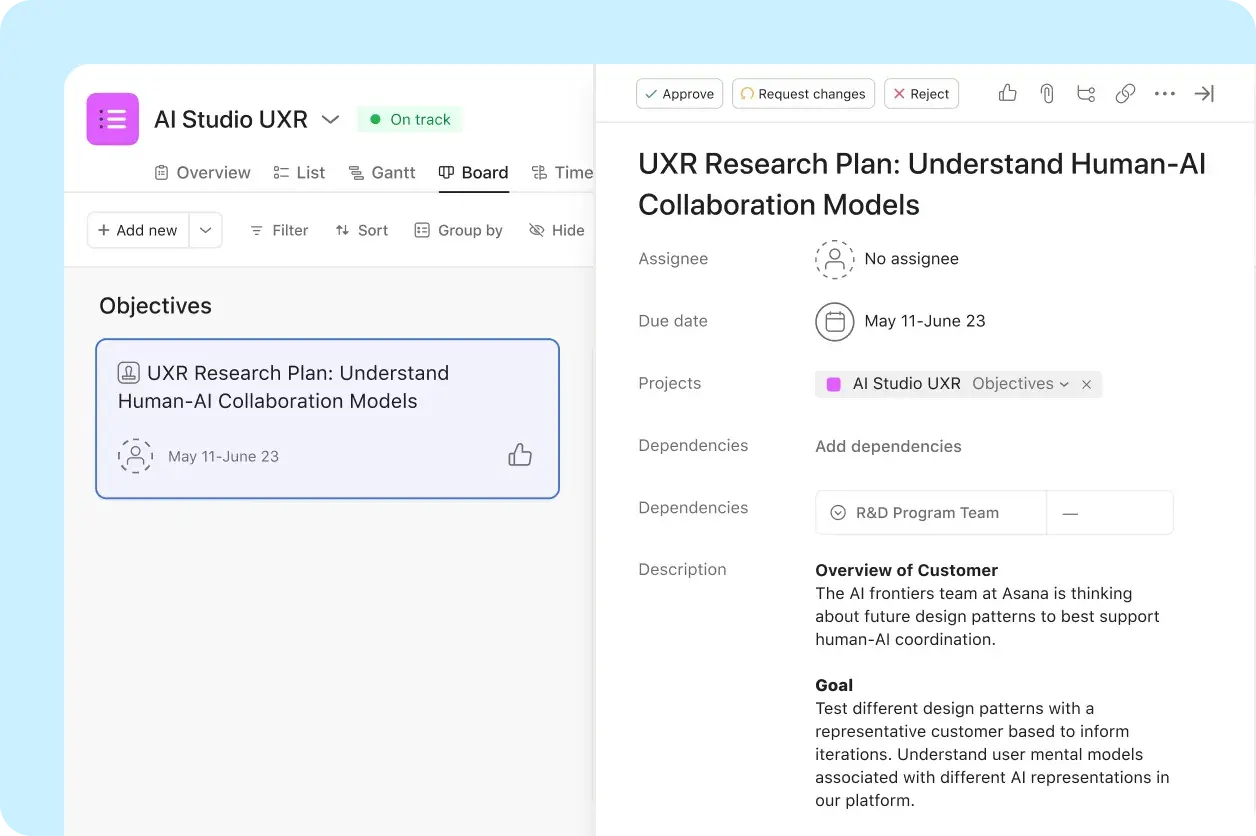Click the Objectives column heading
Screen dimensions: 1256x836
pos(155,306)
